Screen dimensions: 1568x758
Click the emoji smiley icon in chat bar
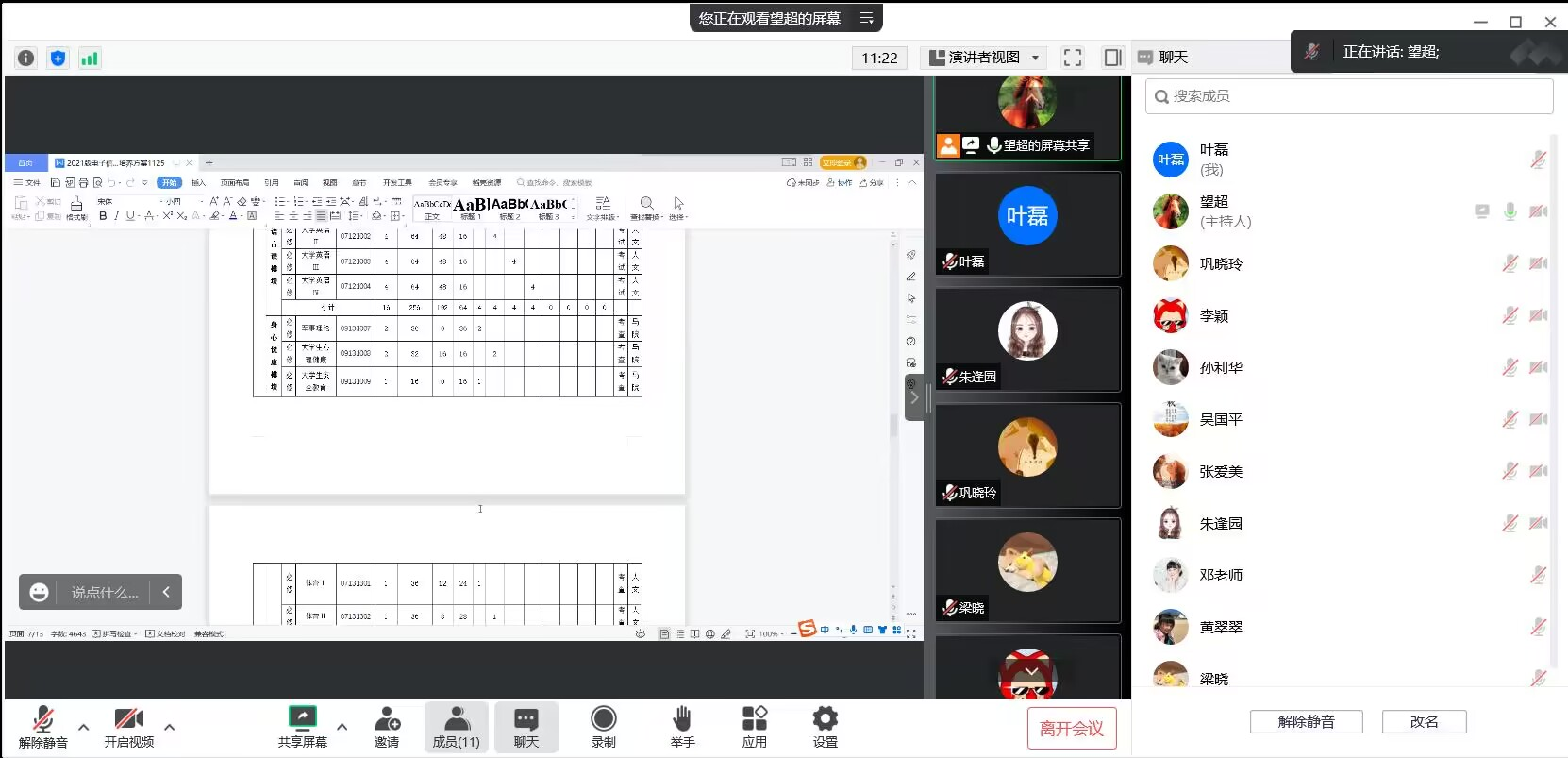pos(39,592)
